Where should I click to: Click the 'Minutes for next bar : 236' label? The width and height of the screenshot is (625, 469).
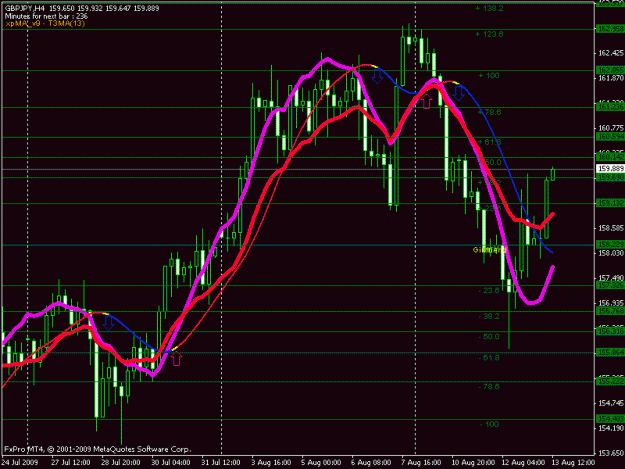coord(46,16)
